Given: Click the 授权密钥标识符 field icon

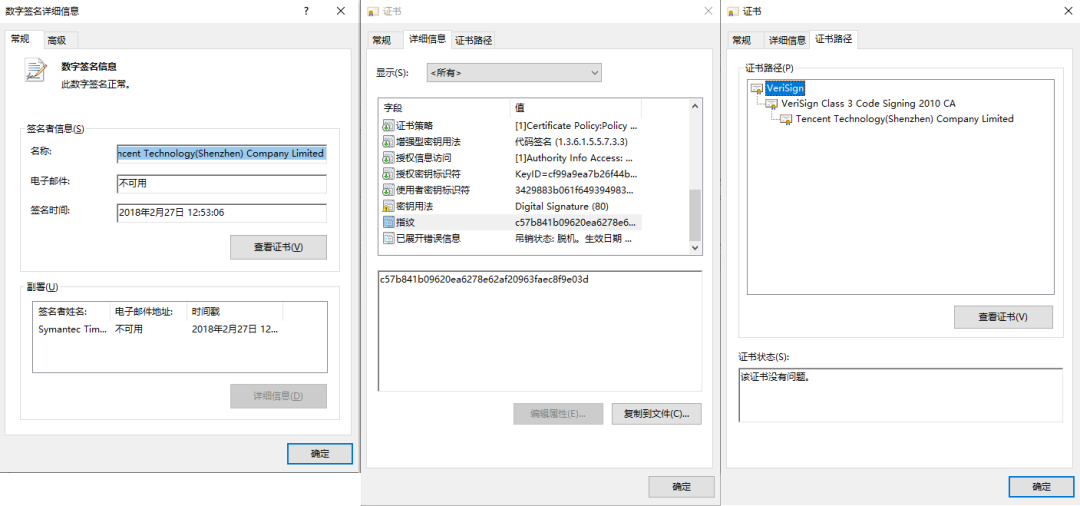Looking at the screenshot, I should coord(388,174).
